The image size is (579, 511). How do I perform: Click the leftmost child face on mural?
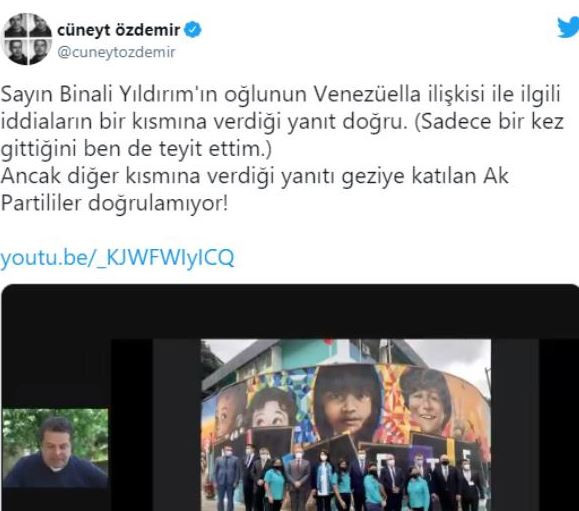228,410
